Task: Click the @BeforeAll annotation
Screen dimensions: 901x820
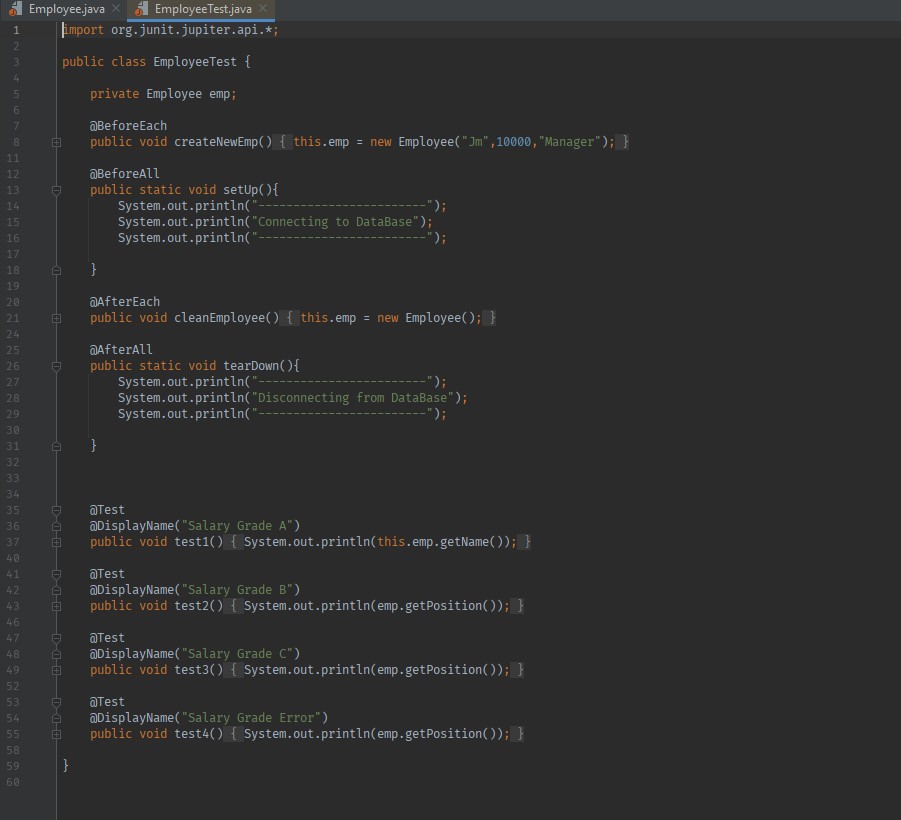Action: (x=125, y=174)
